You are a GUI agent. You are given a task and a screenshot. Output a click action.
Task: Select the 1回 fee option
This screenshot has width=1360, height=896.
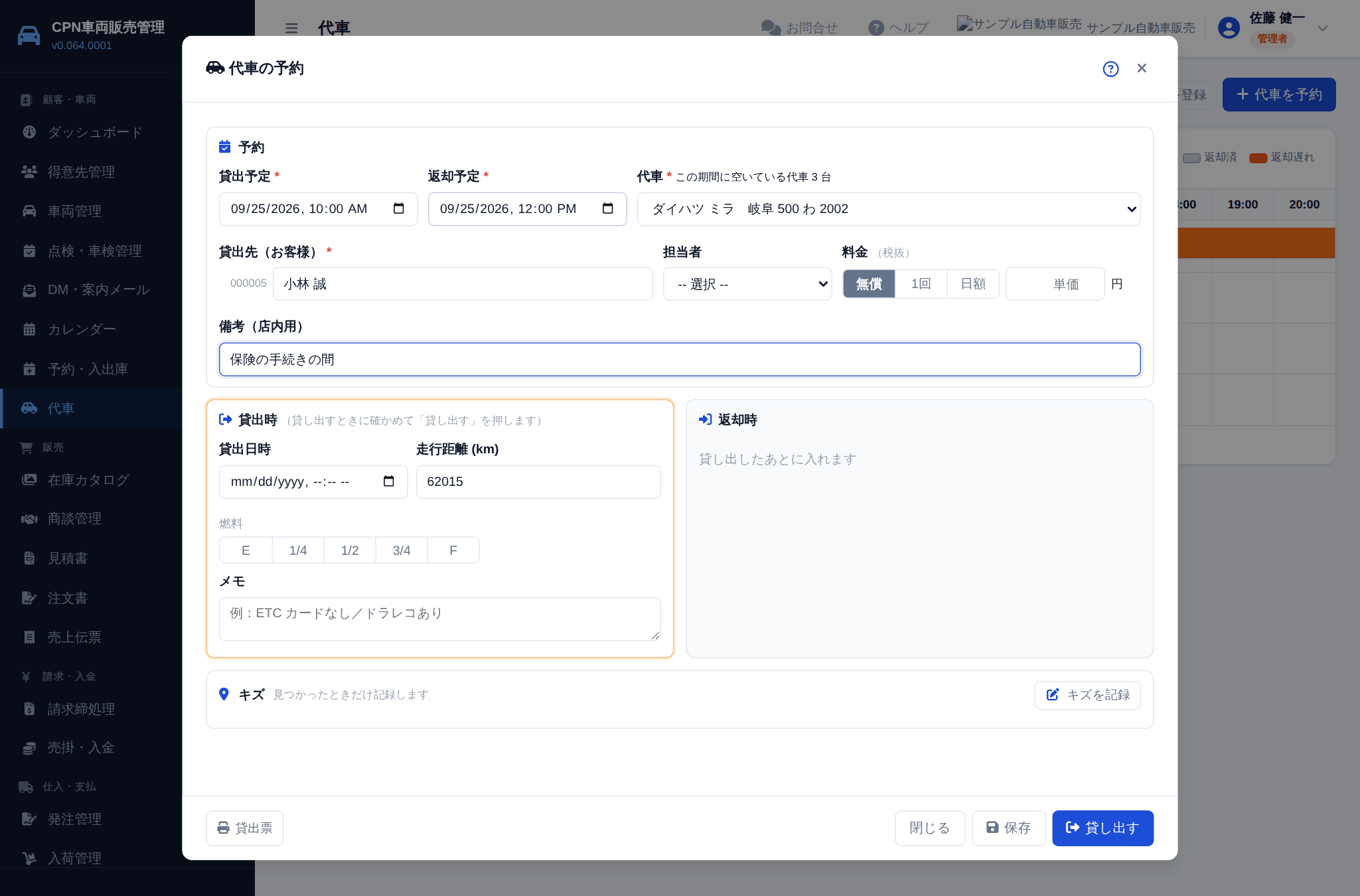(x=921, y=284)
